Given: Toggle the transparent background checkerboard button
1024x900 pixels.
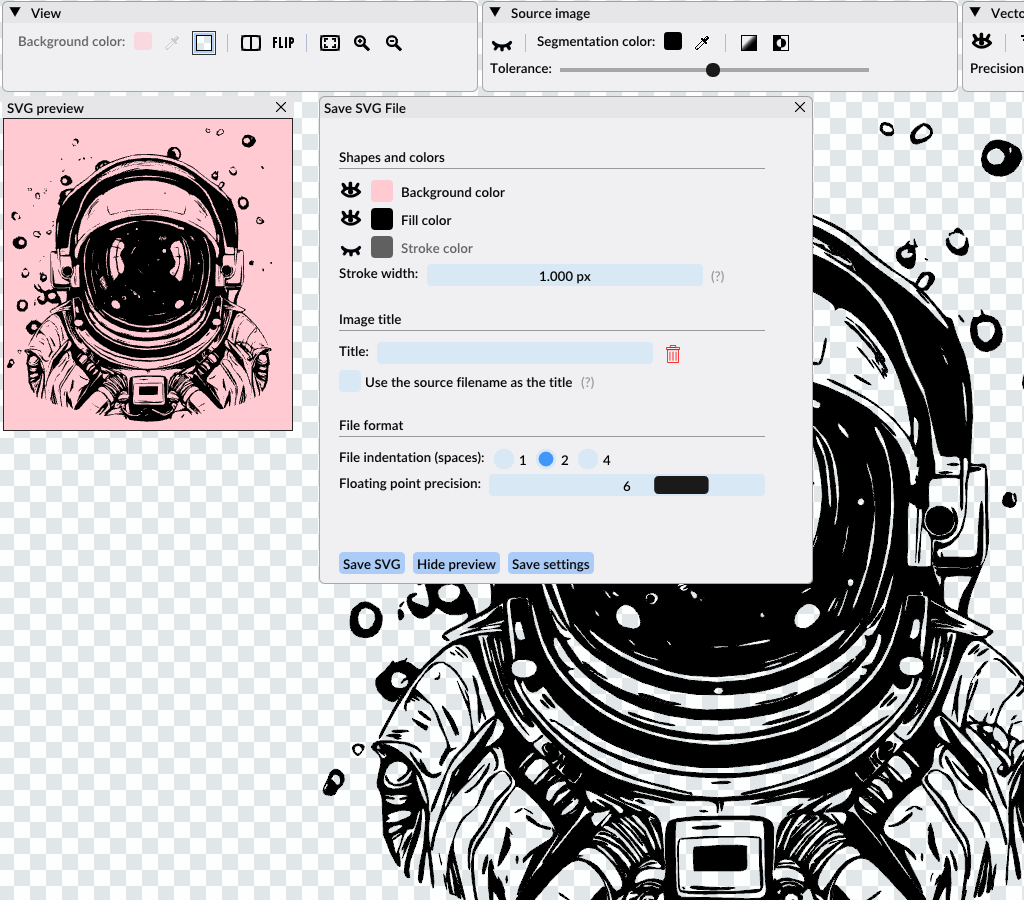Looking at the screenshot, I should tap(204, 43).
